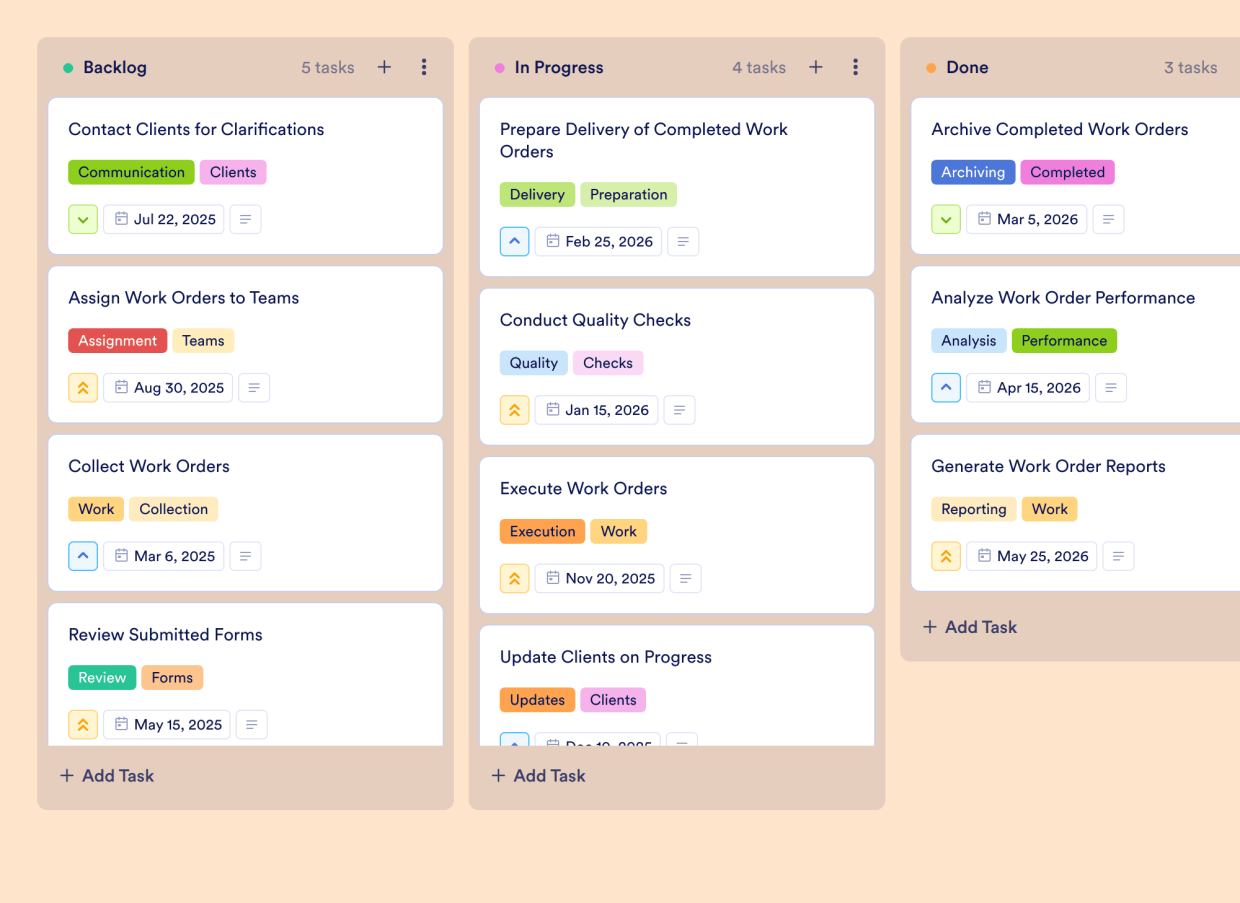Click Add Task at the bottom of Backlog
Viewport: 1240px width, 903px height.
coord(106,775)
